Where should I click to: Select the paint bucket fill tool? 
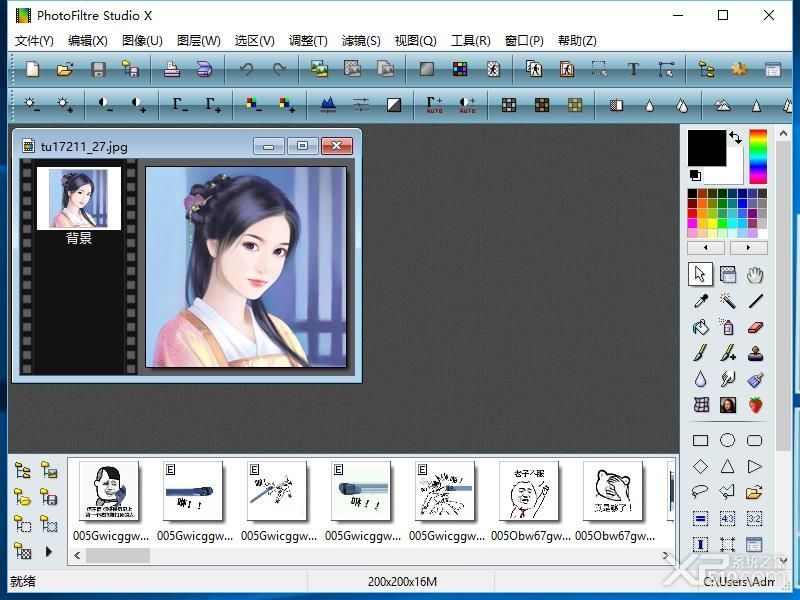[x=701, y=327]
